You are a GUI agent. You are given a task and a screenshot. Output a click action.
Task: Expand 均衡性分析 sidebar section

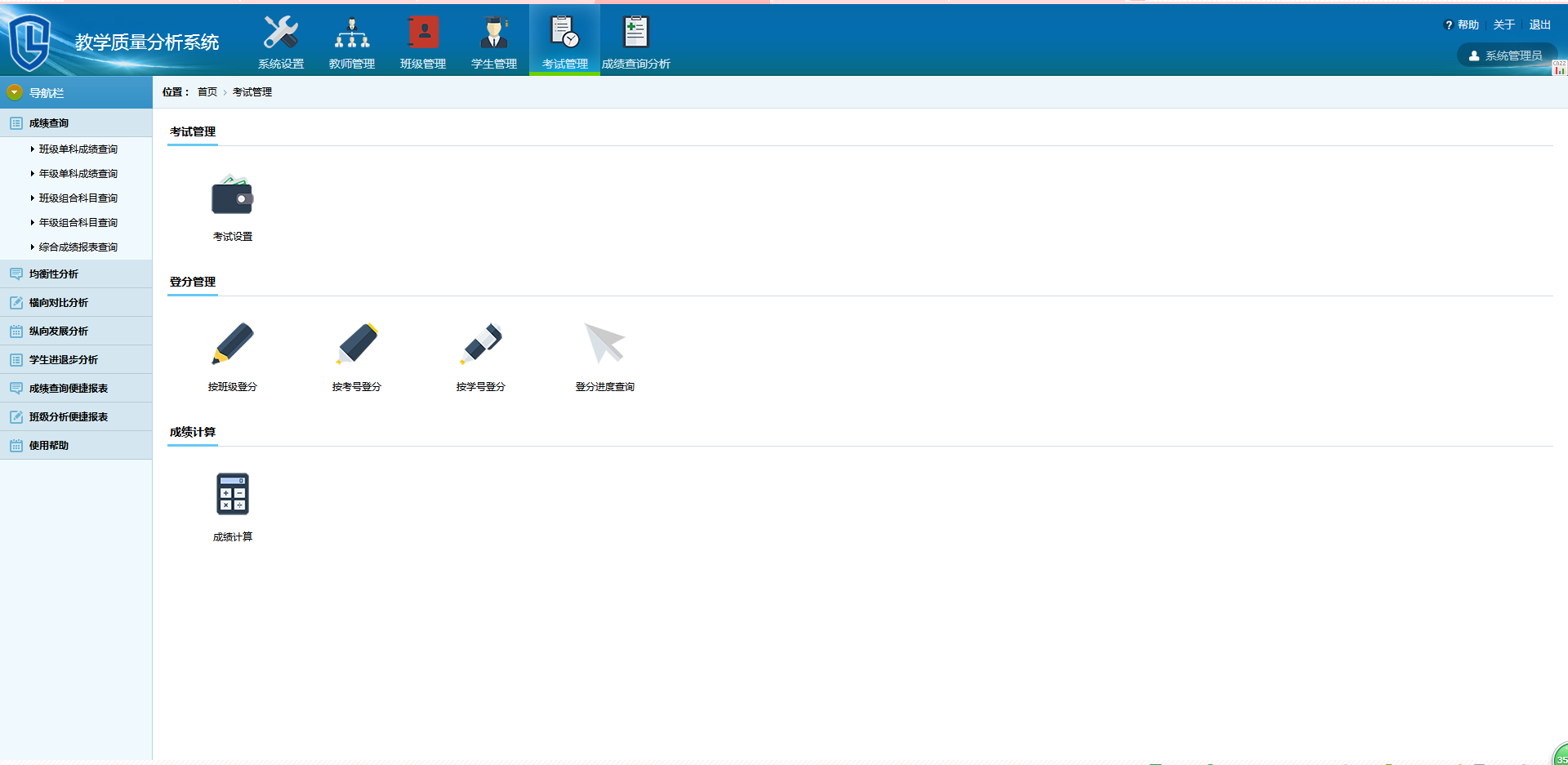tap(76, 274)
